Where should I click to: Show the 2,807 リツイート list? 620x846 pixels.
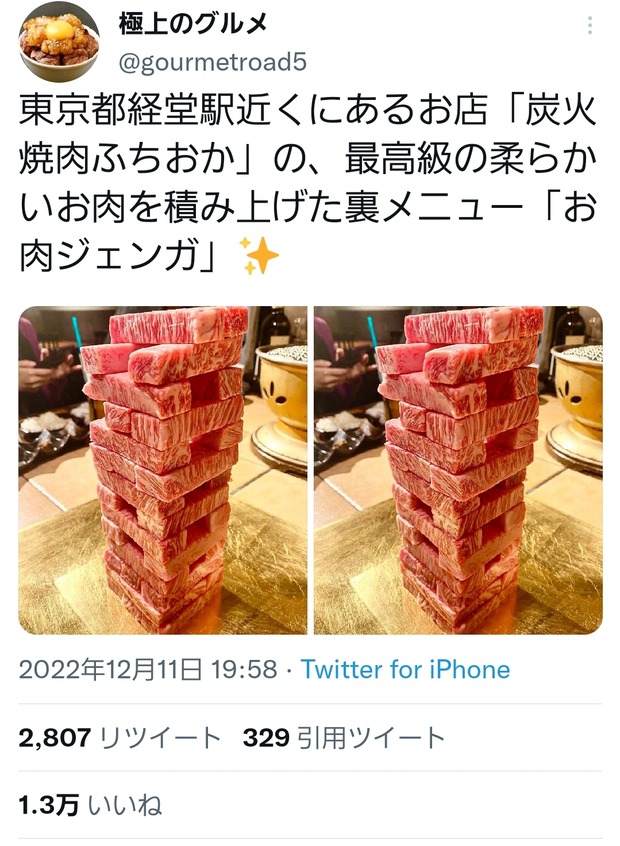[120, 738]
